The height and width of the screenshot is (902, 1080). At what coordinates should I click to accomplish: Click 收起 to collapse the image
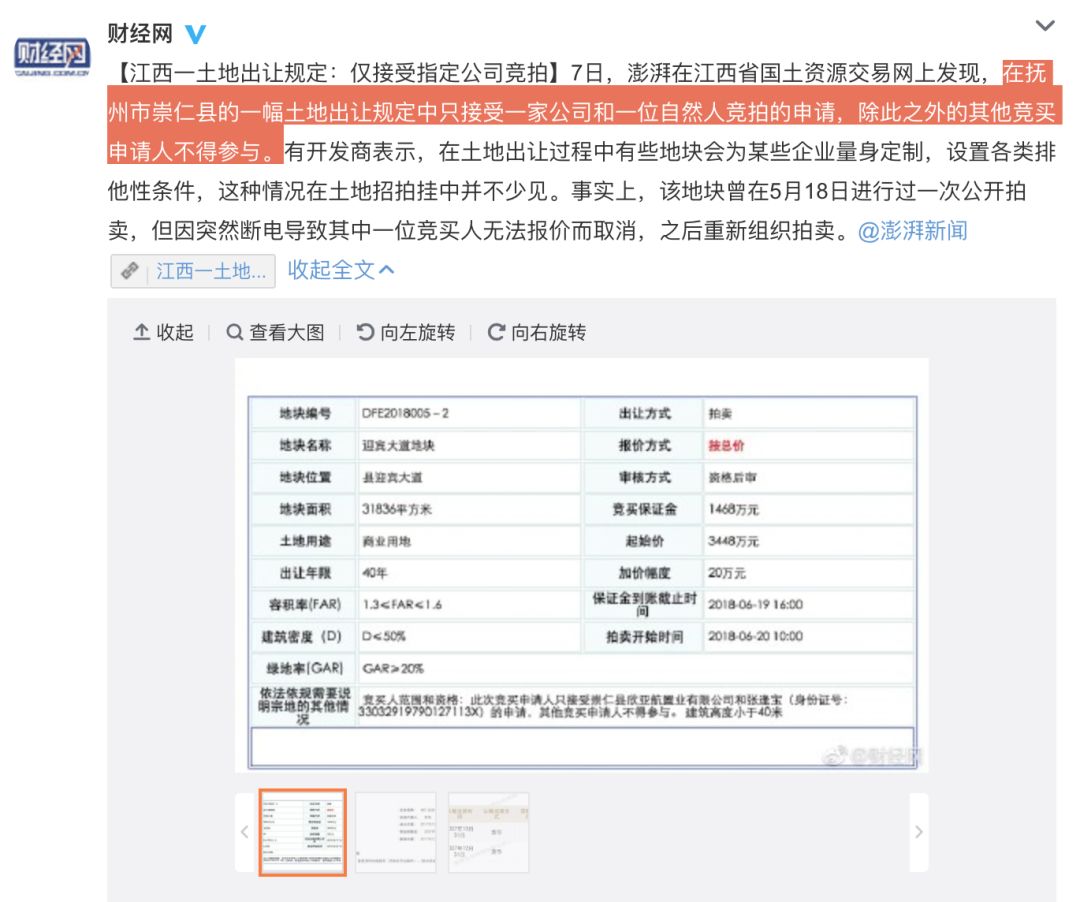pos(174,333)
